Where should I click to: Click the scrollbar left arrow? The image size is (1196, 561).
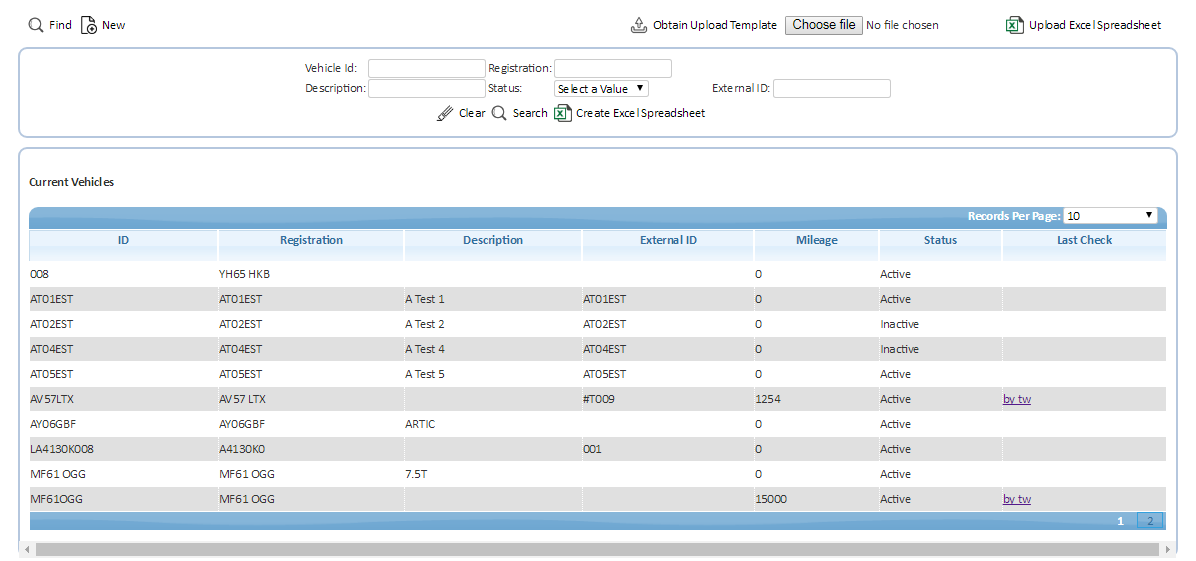click(26, 549)
